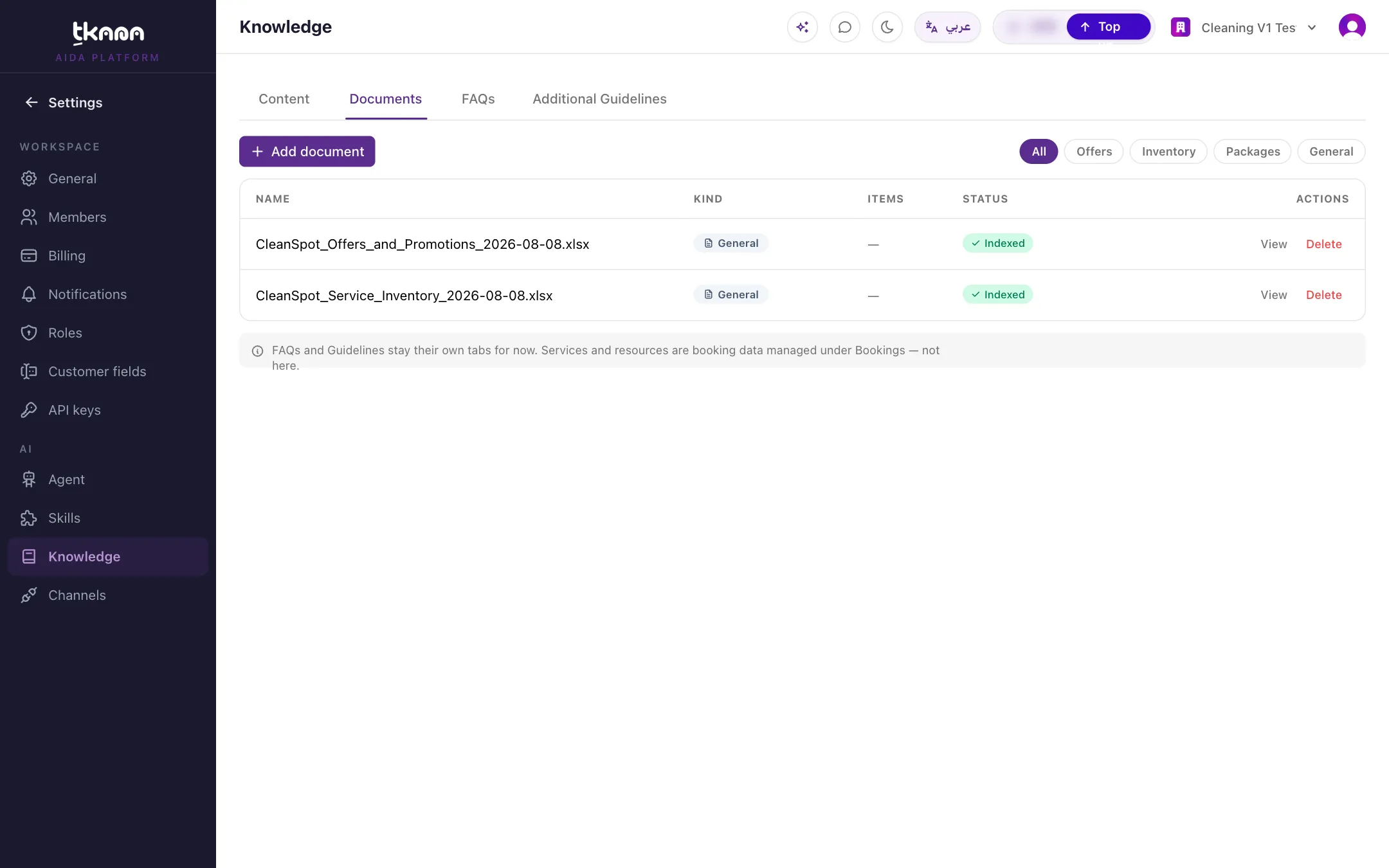This screenshot has width=1389, height=868.
Task: Filter documents by Packages
Action: point(1253,151)
